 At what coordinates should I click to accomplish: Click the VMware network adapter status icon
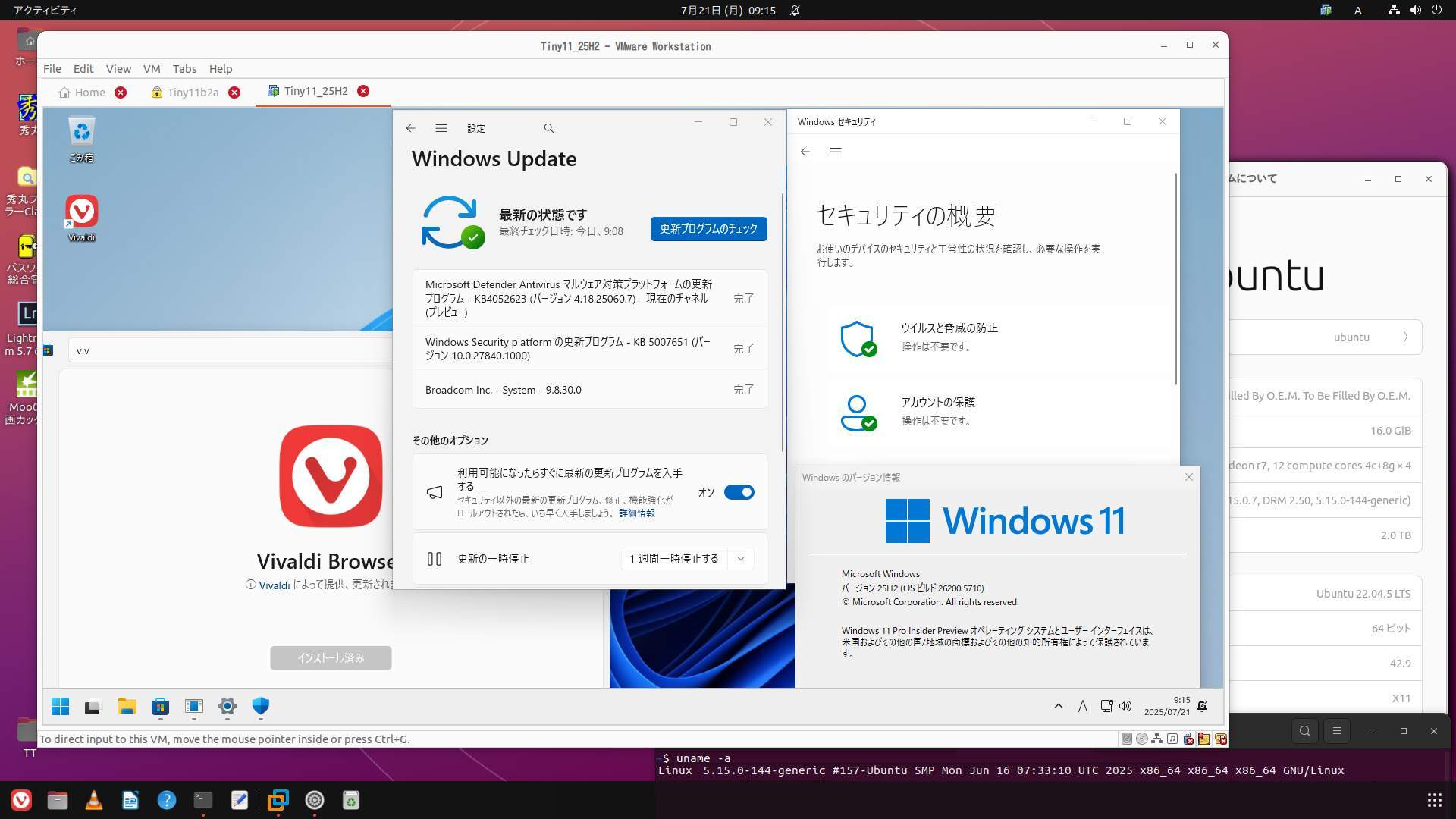point(1157,739)
